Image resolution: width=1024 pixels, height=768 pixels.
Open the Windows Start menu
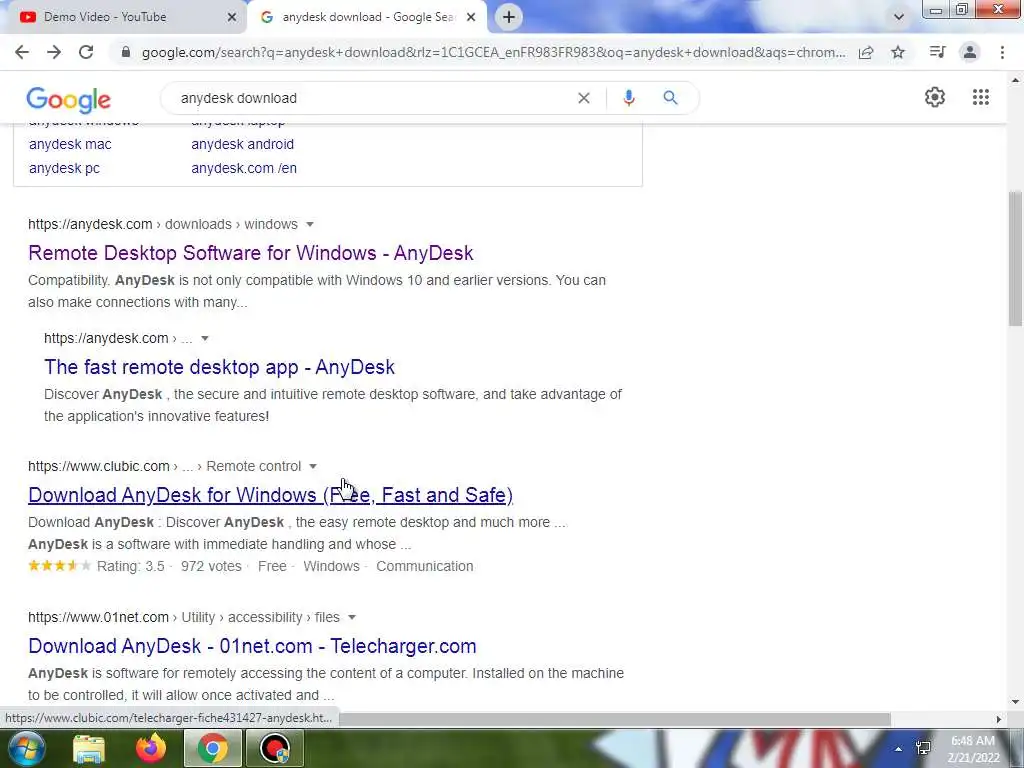pos(25,748)
